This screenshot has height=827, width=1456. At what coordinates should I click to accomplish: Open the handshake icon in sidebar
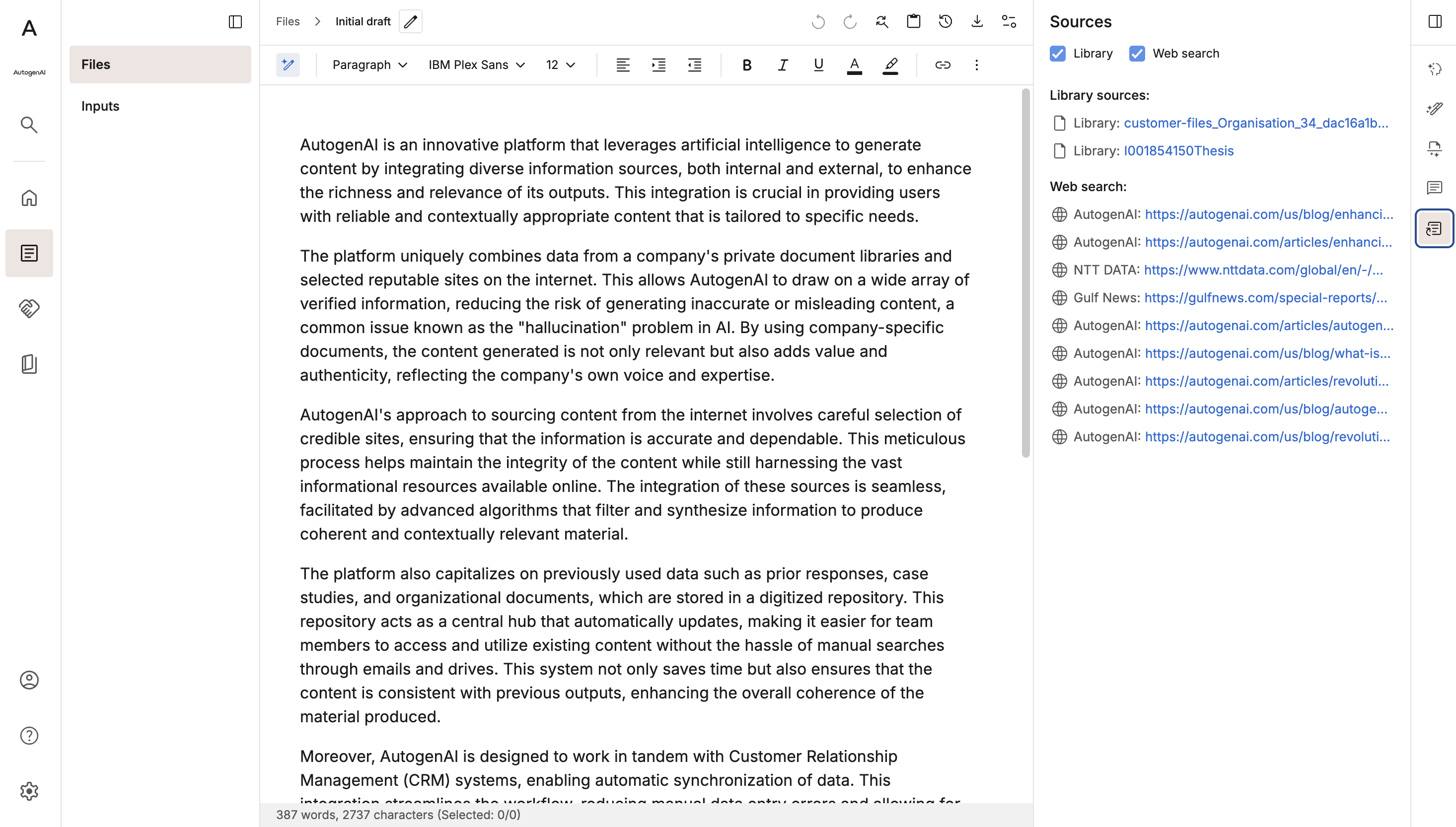(x=29, y=308)
